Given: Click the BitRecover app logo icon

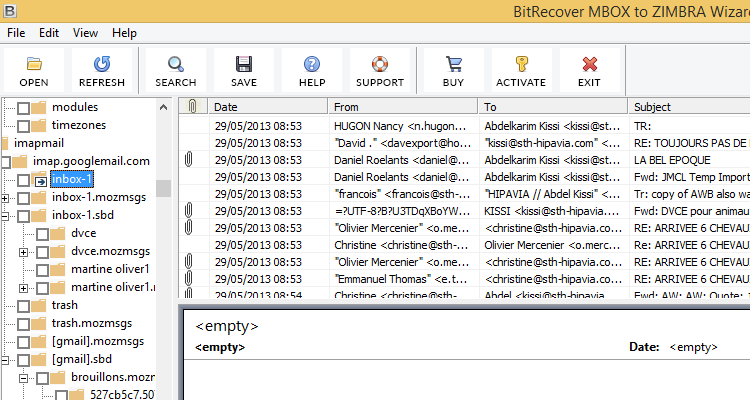Looking at the screenshot, I should [10, 10].
